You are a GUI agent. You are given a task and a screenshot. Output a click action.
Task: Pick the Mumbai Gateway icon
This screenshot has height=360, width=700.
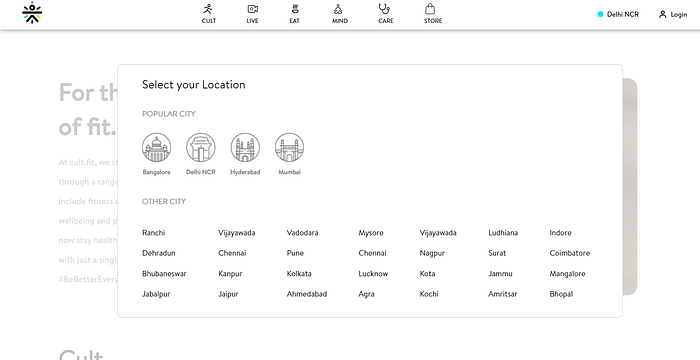coord(289,147)
